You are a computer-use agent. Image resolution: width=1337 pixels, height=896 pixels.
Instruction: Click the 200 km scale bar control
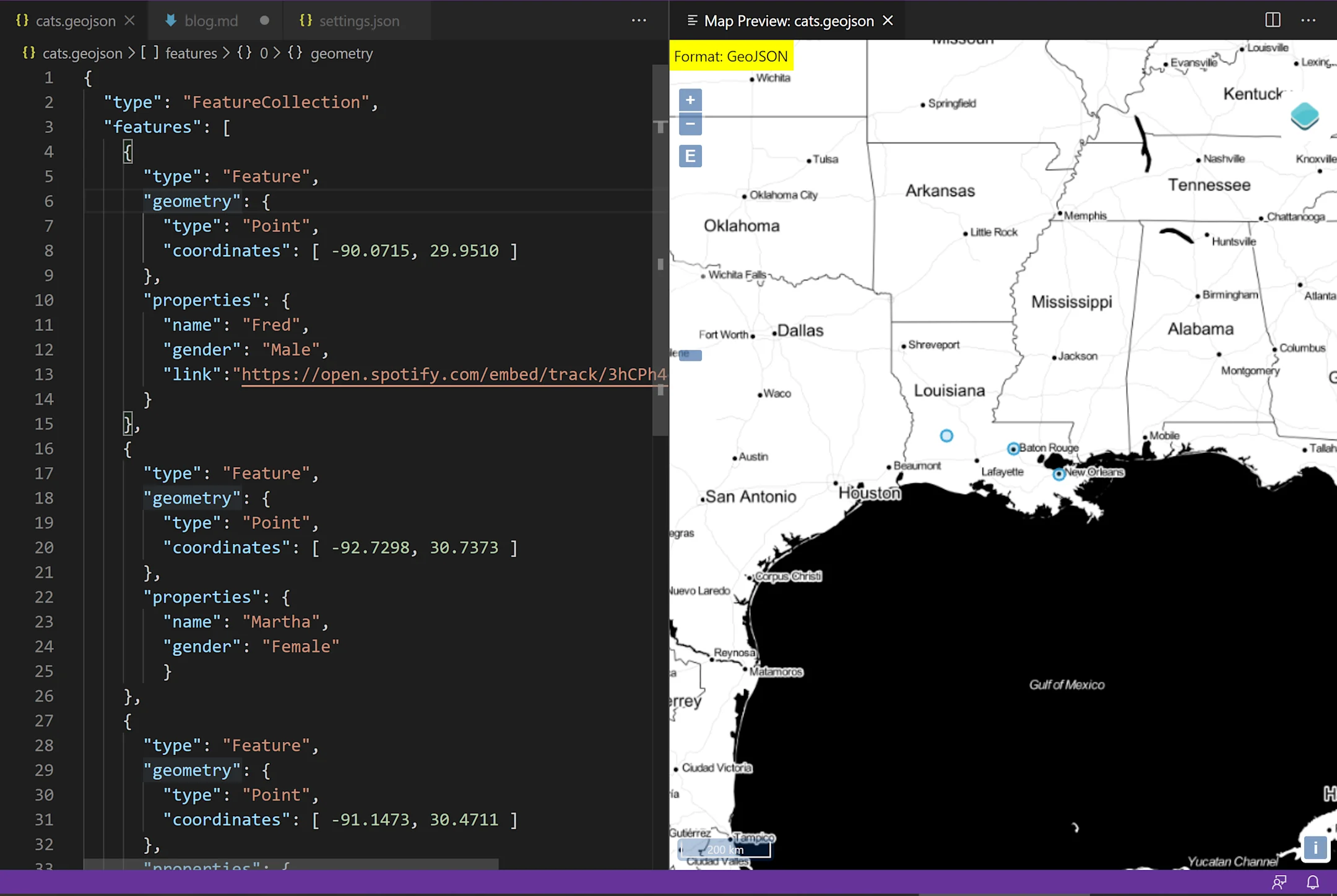tap(724, 850)
